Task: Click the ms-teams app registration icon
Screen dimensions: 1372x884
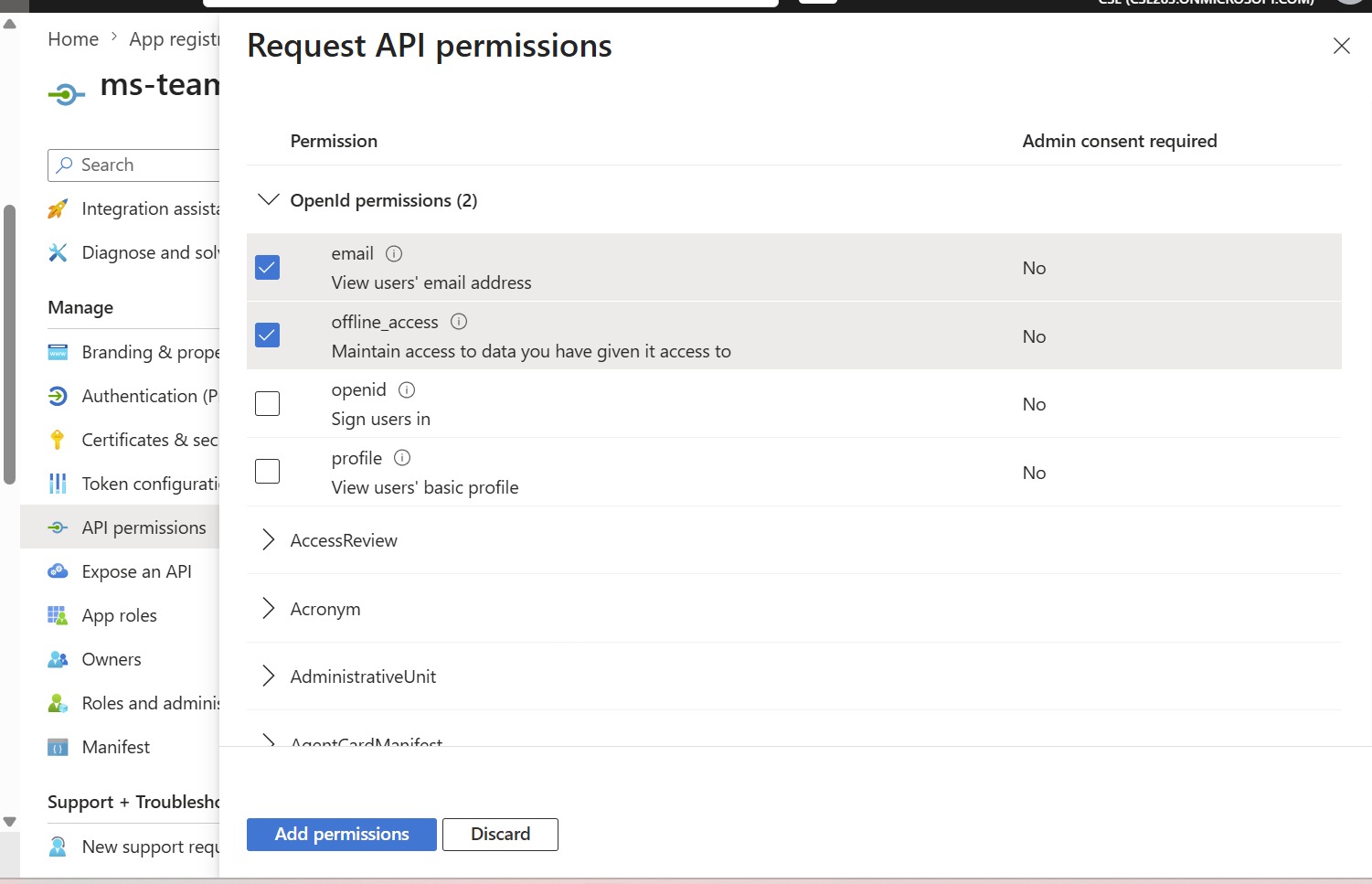Action: pyautogui.click(x=67, y=93)
